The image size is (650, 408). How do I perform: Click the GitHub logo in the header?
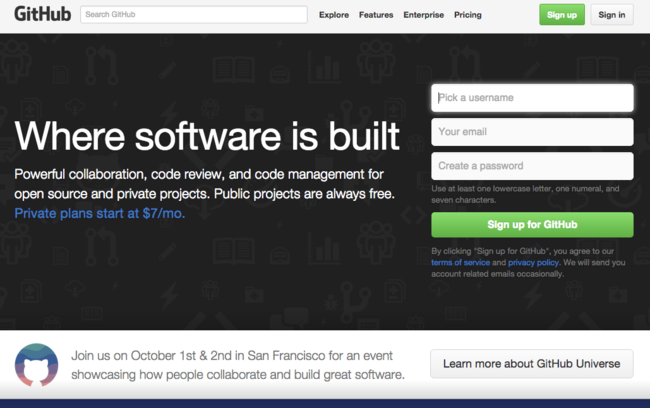[42, 14]
